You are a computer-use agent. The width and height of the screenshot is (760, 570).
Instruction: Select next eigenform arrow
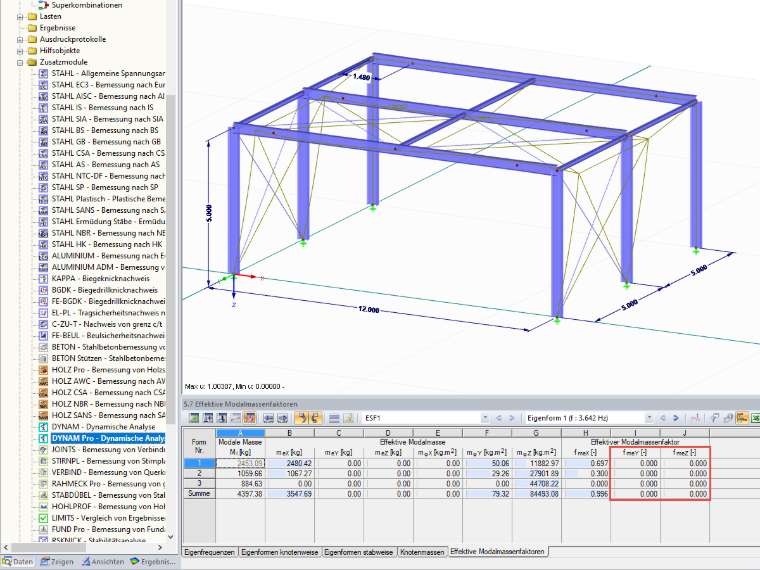point(676,418)
